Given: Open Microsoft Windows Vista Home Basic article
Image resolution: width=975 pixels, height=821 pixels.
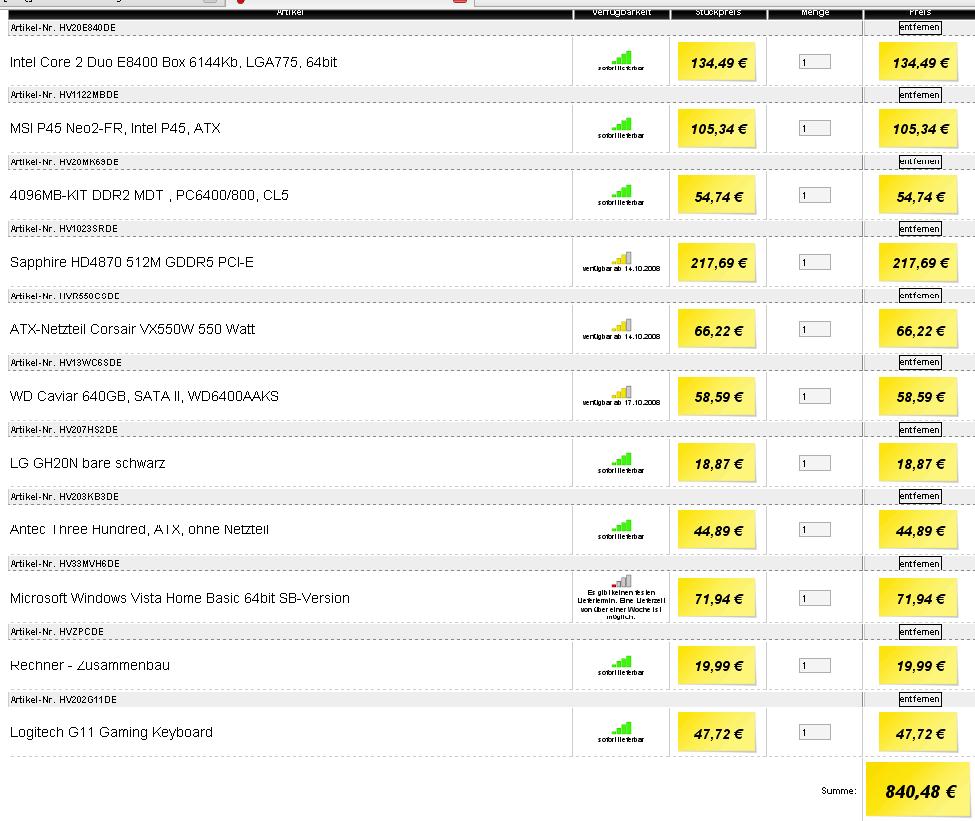Looking at the screenshot, I should tap(180, 598).
